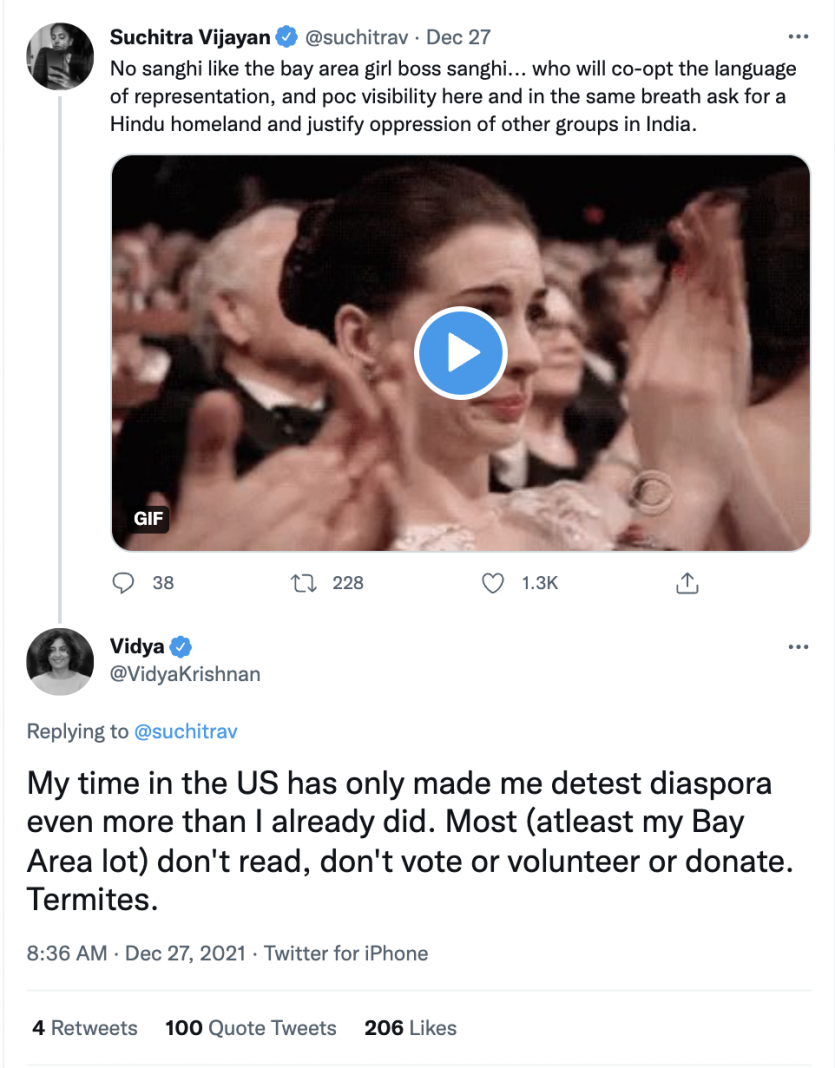Share Suchitra Vijayan's tweet
The height and width of the screenshot is (1068, 835).
687,583
